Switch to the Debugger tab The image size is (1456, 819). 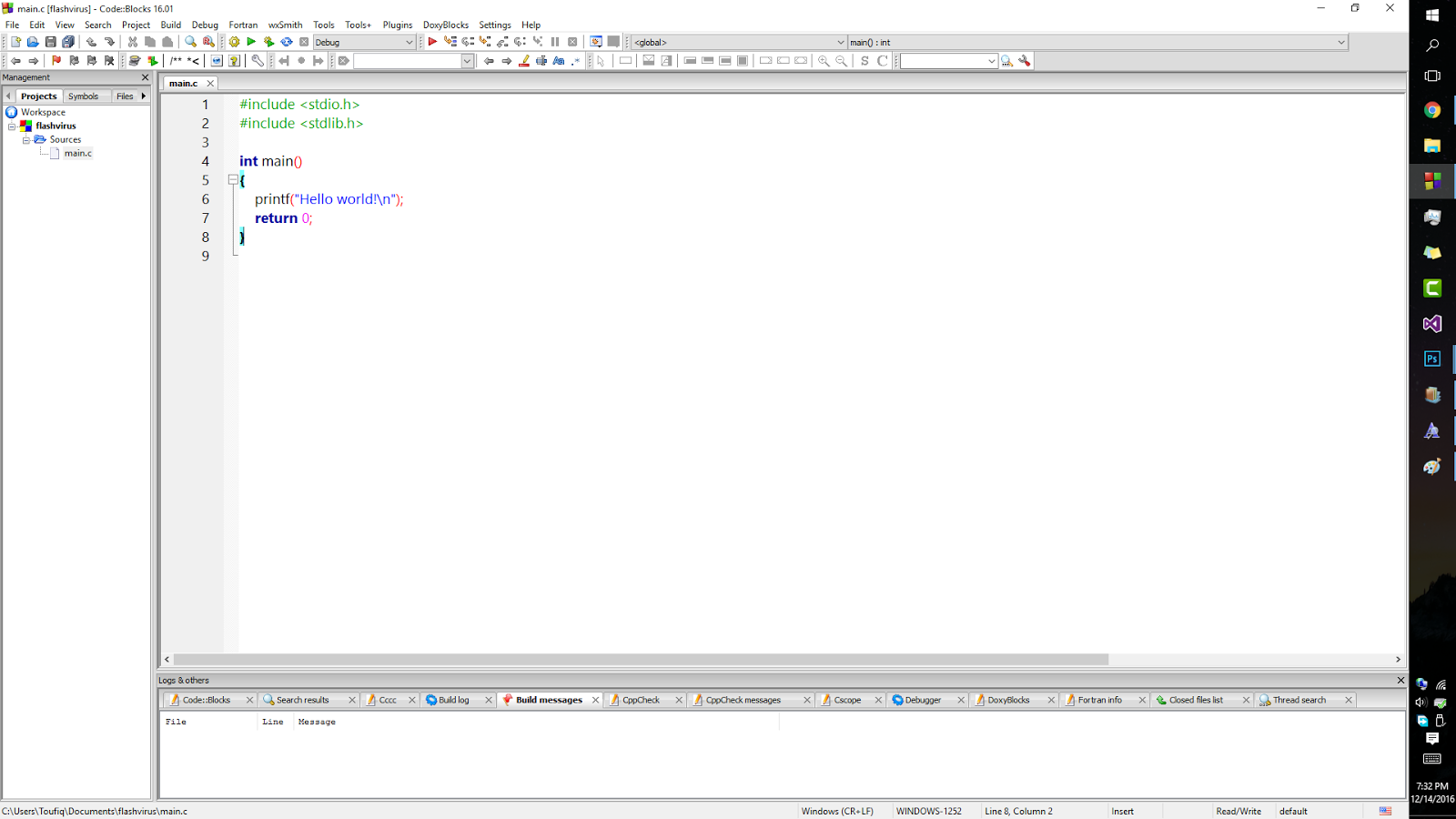tap(923, 700)
